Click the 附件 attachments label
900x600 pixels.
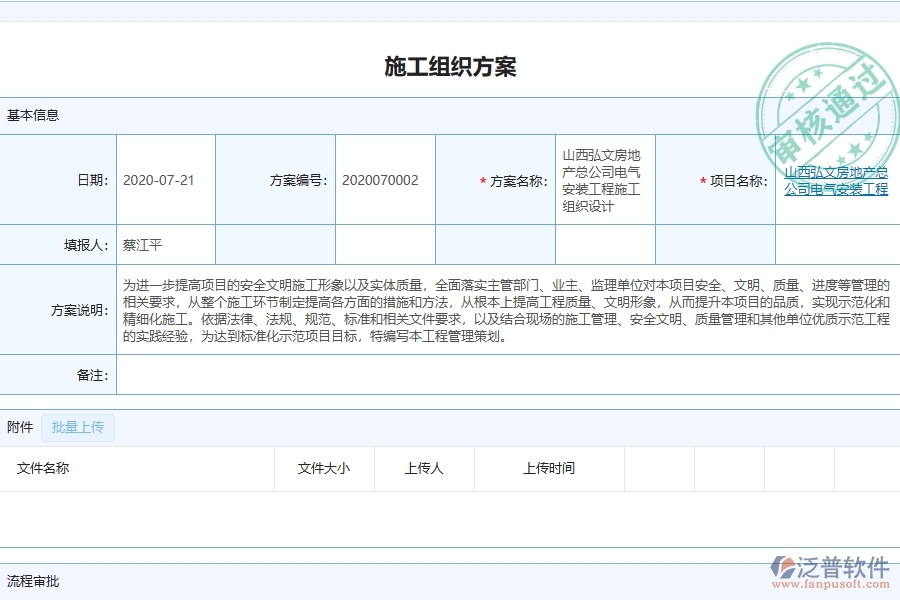[x=21, y=427]
